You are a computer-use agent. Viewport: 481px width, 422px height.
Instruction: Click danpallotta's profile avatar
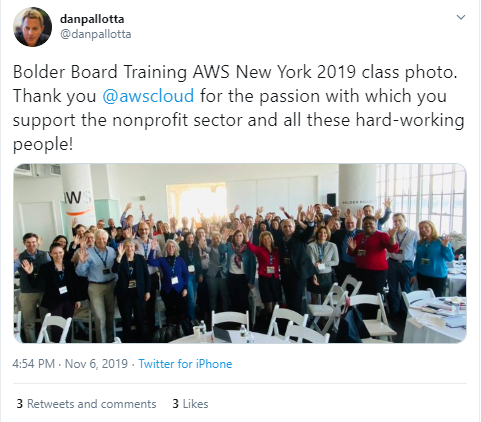pyautogui.click(x=33, y=27)
